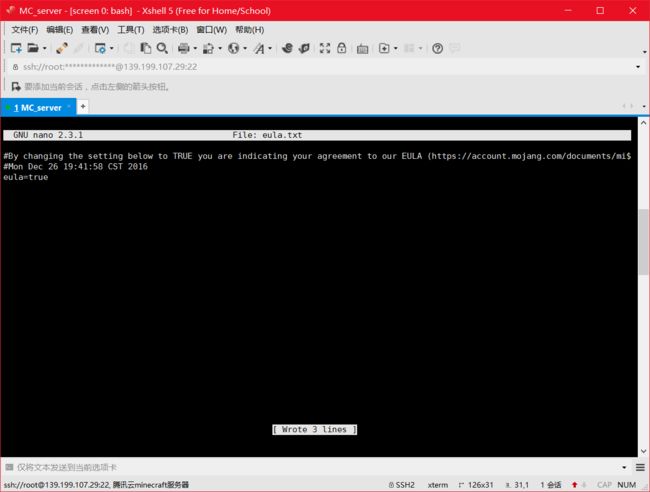Expand the address bar dropdown arrow
Image resolution: width=650 pixels, height=492 pixels.
[x=638, y=67]
